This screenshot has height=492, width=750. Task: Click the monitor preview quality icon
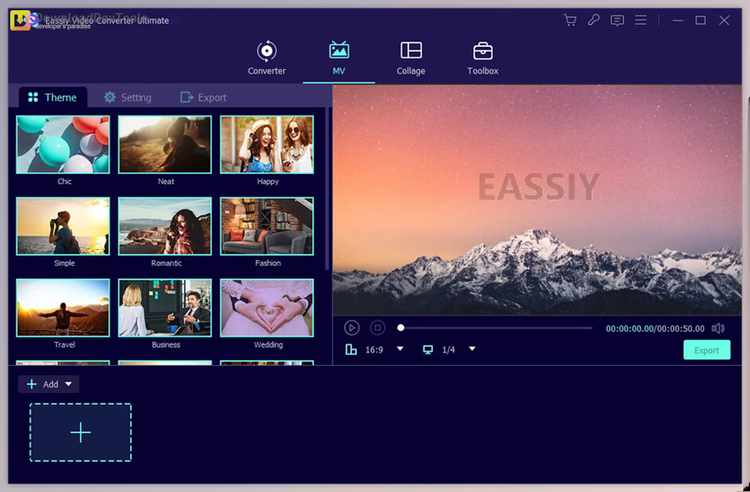(x=428, y=350)
